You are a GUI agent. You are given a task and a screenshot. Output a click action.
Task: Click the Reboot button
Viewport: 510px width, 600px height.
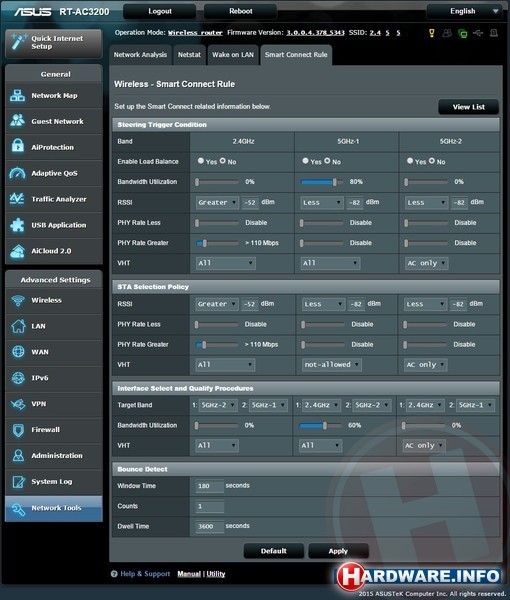point(241,11)
